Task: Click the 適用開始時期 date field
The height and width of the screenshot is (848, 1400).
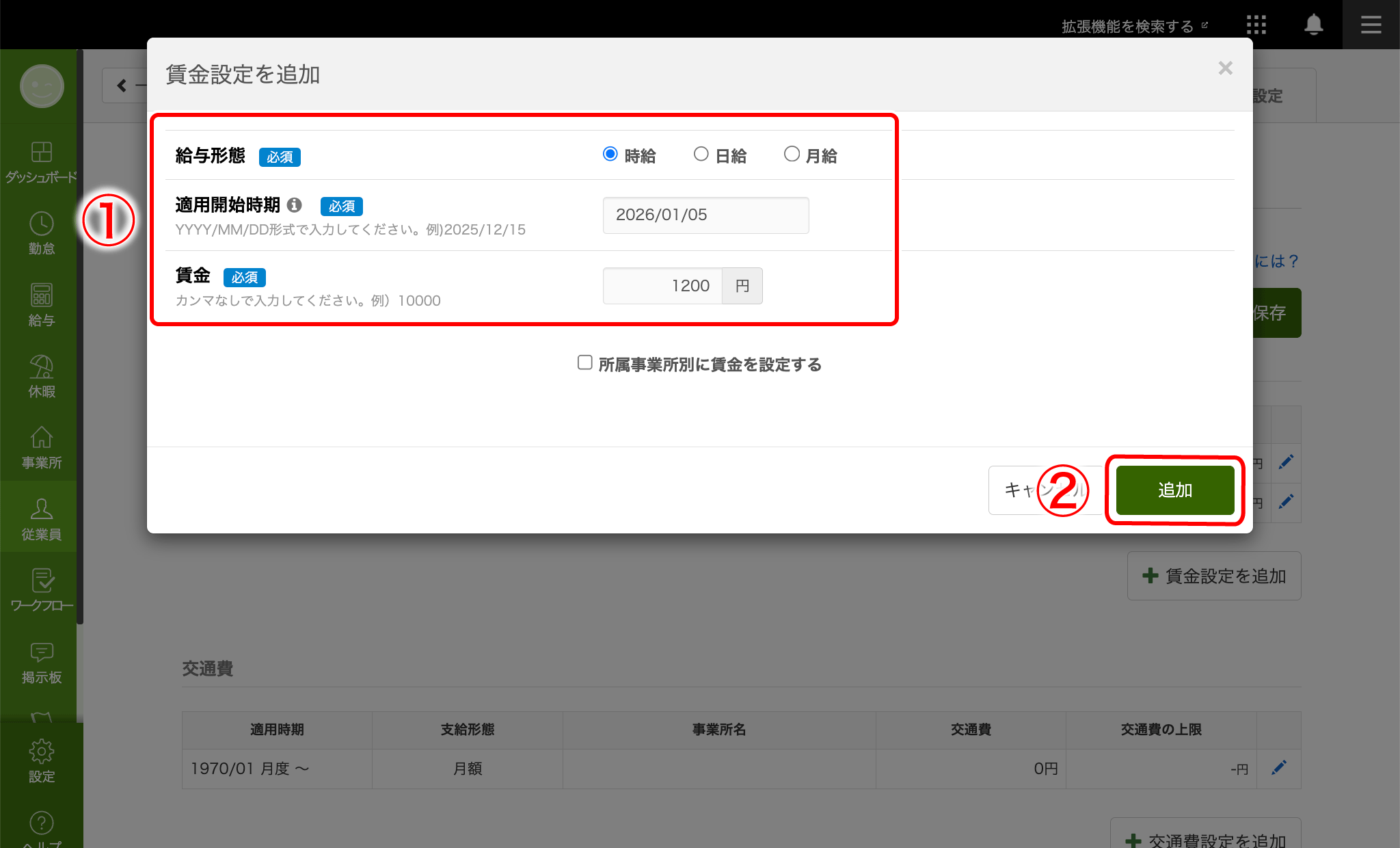Action: (705, 215)
